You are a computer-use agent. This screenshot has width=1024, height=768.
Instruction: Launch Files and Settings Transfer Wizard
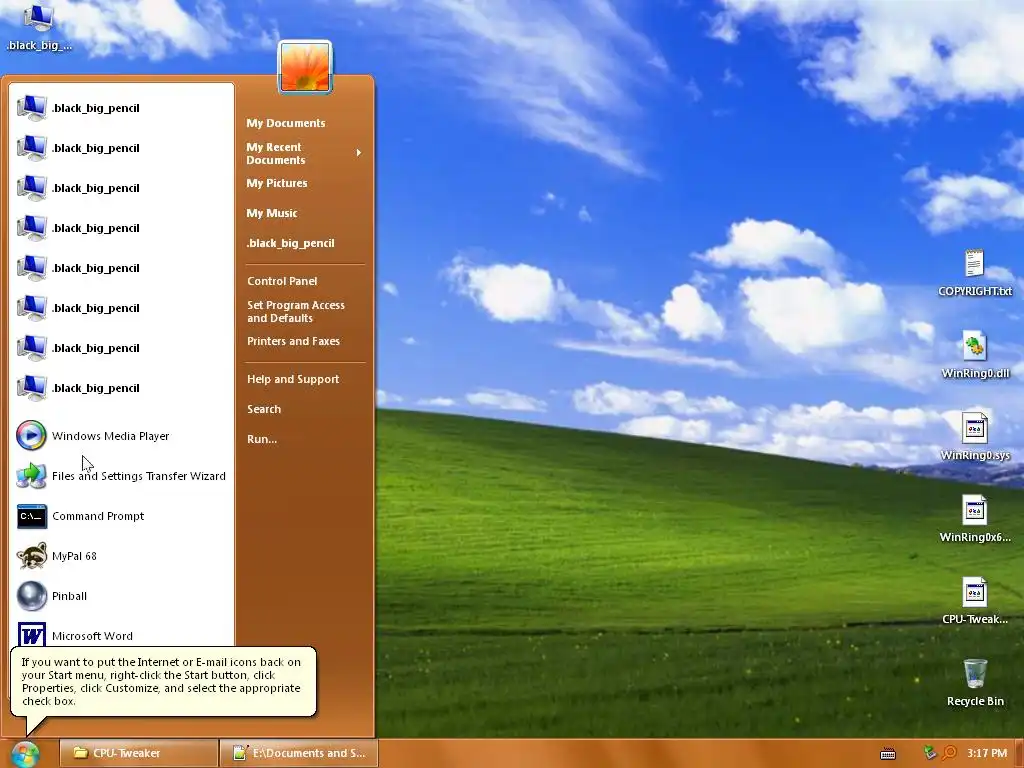click(122, 476)
